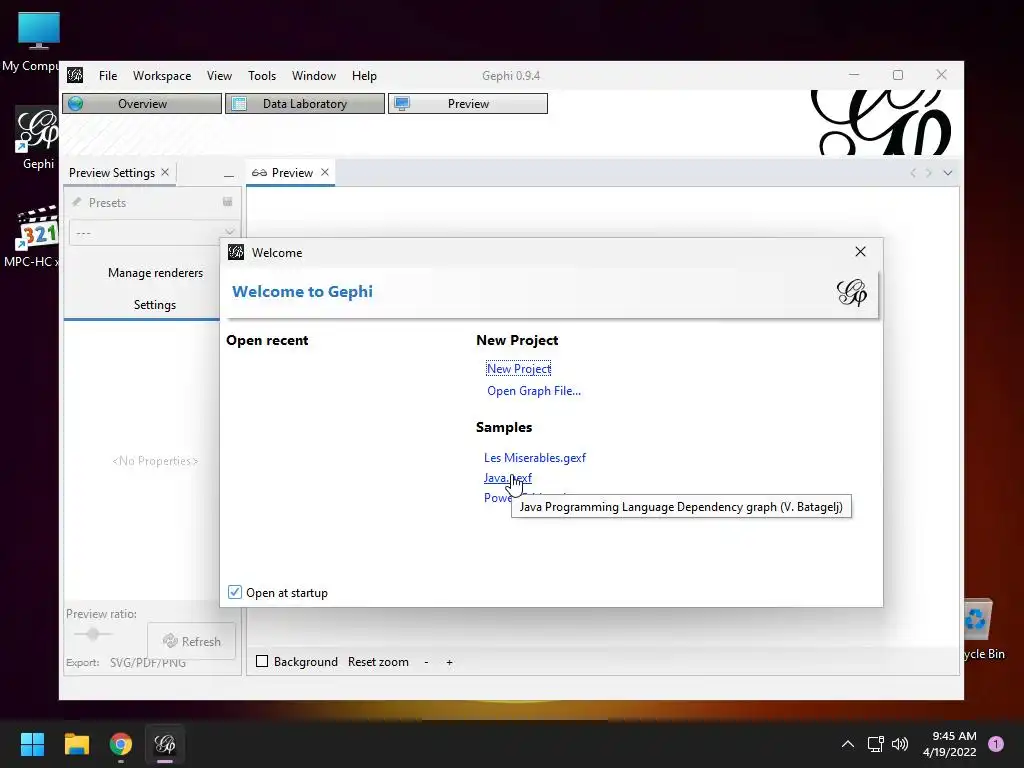Image resolution: width=1024 pixels, height=768 pixels.
Task: Click the Data Laboratory table icon
Action: point(239,103)
